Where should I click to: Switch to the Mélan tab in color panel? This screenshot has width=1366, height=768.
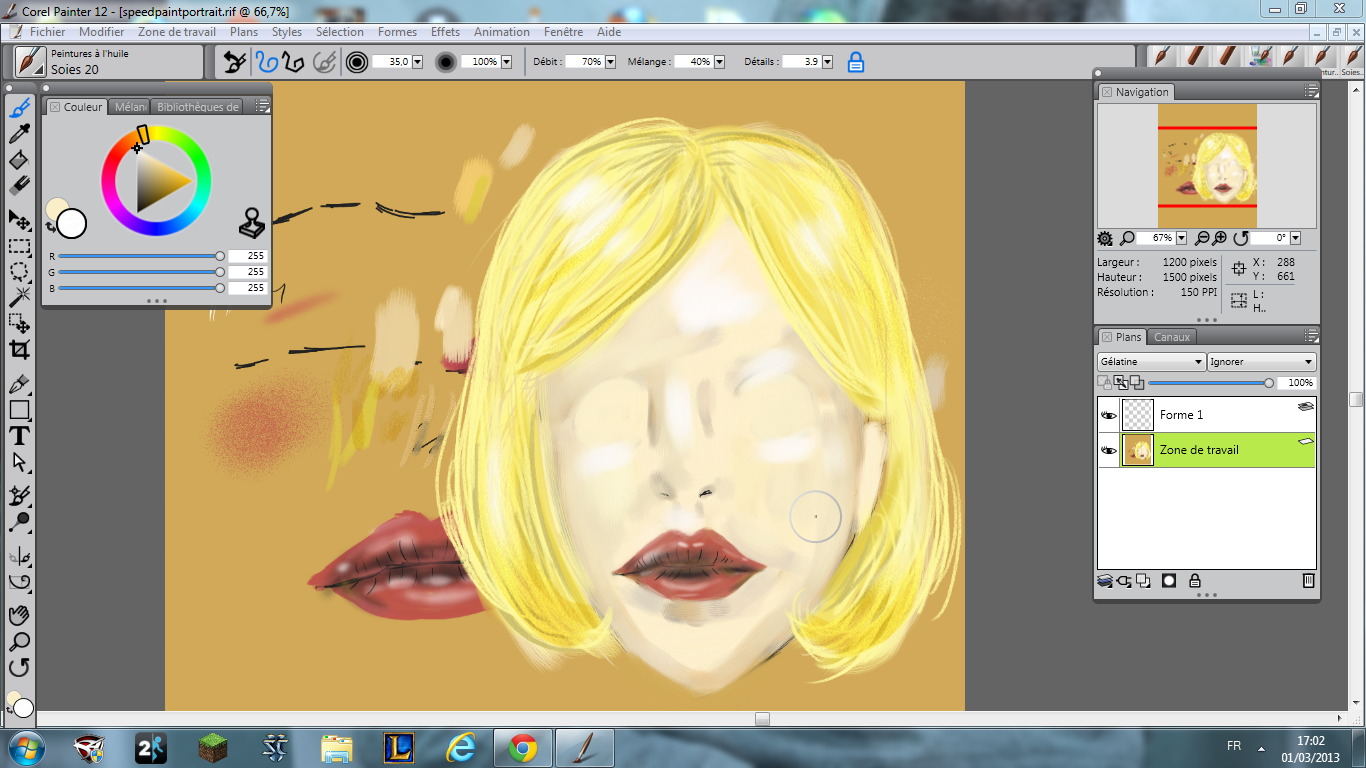[129, 107]
